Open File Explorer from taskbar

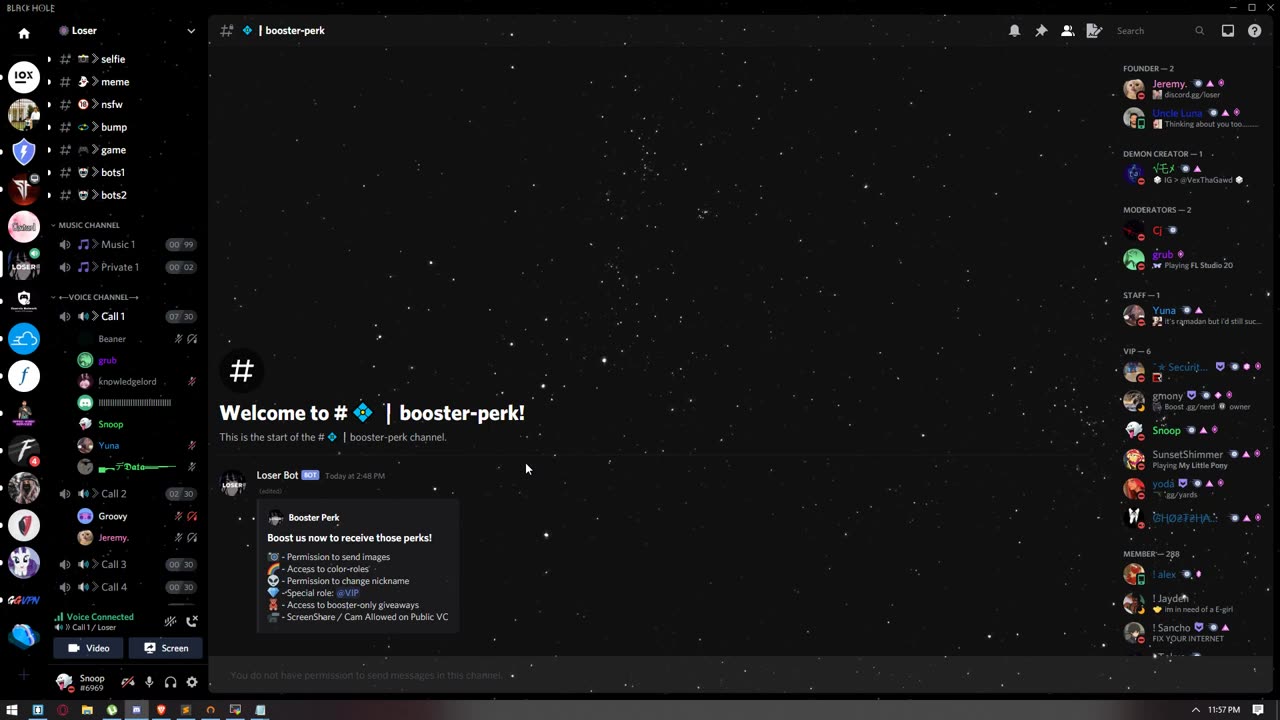pos(87,710)
